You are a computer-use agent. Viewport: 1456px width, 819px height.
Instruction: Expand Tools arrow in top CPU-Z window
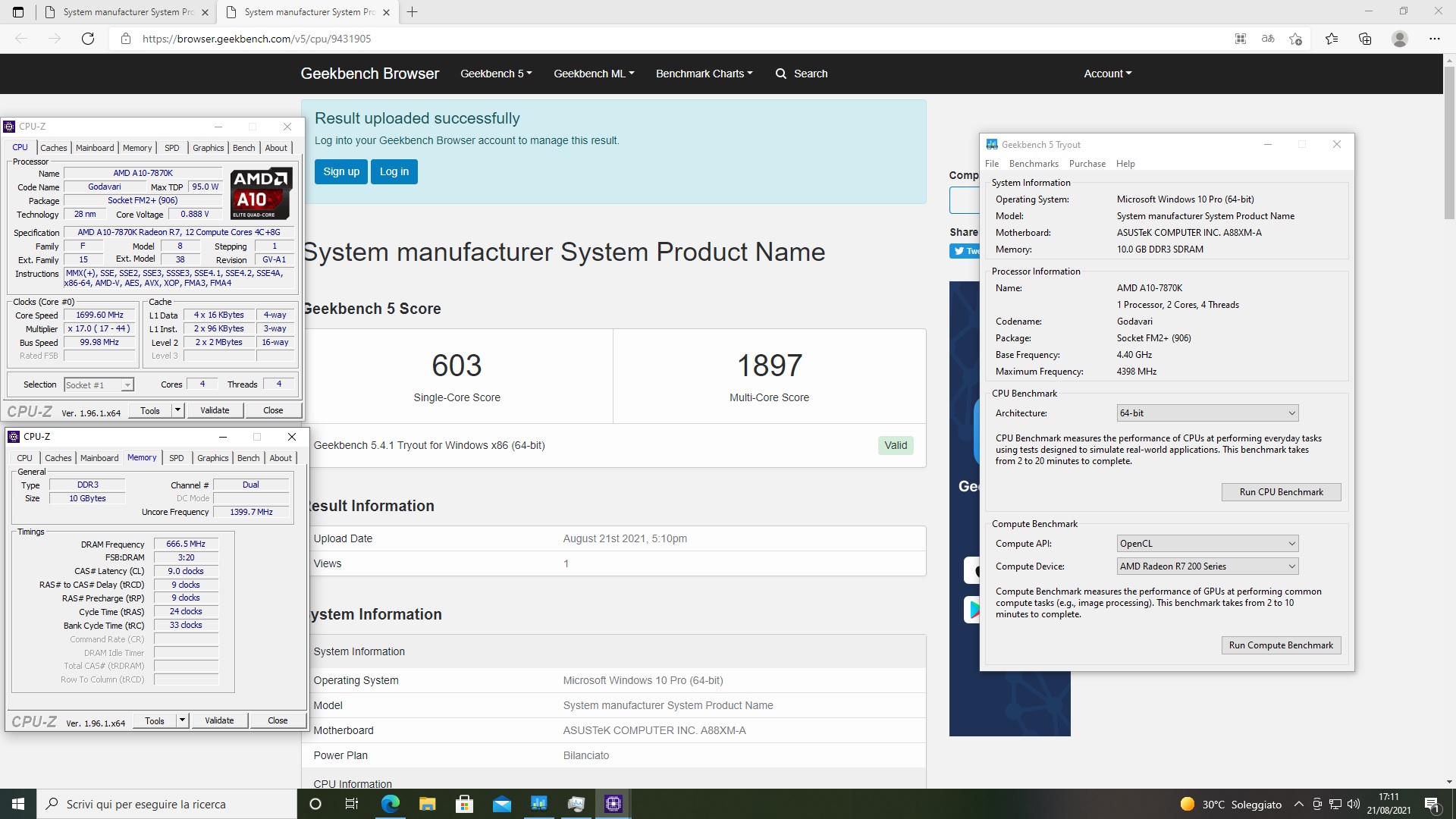(177, 410)
